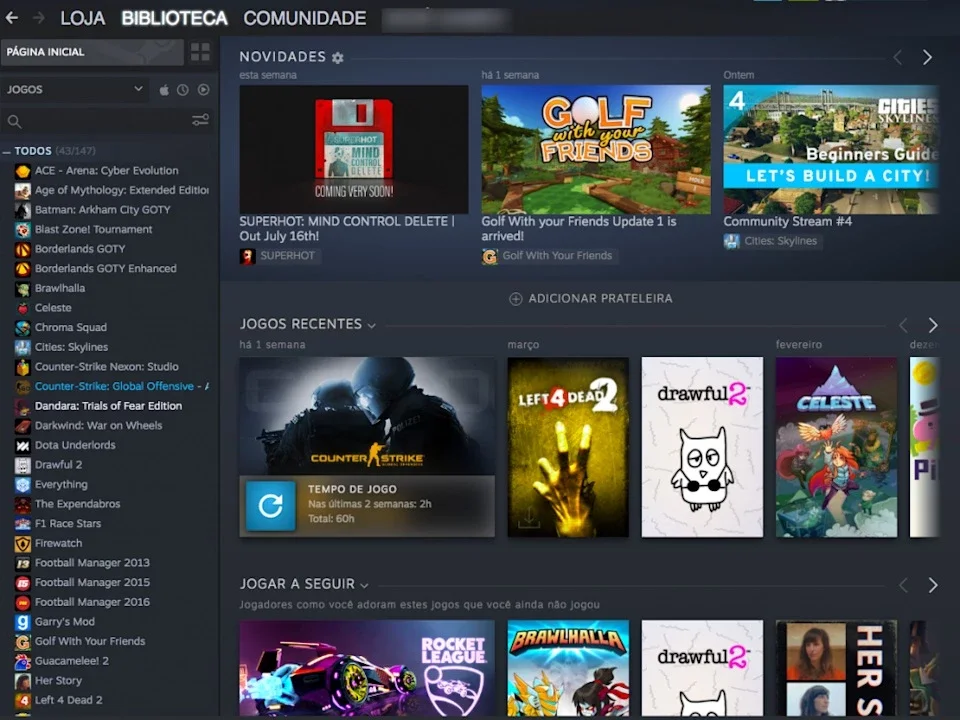Open the Jogos Recentes shelf dropdown
This screenshot has height=720, width=960.
point(372,326)
